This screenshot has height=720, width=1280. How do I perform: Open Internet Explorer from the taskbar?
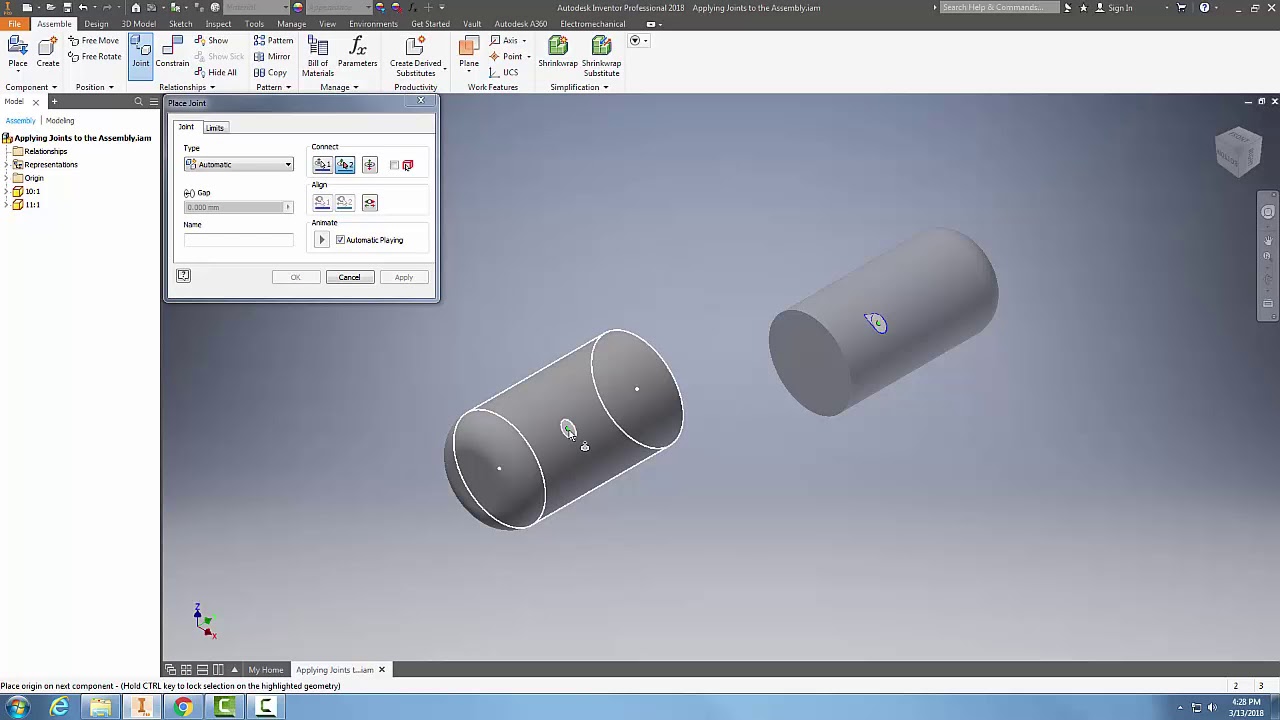(60, 708)
